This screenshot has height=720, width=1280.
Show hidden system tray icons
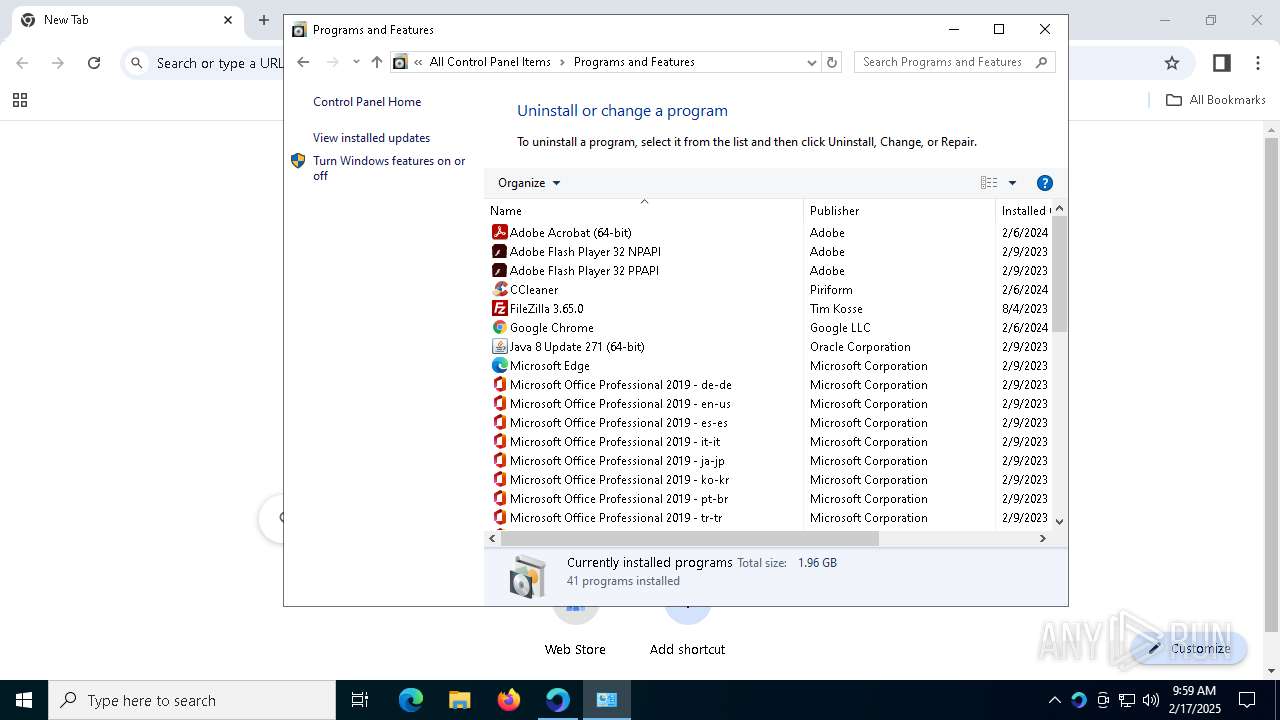(x=1054, y=700)
